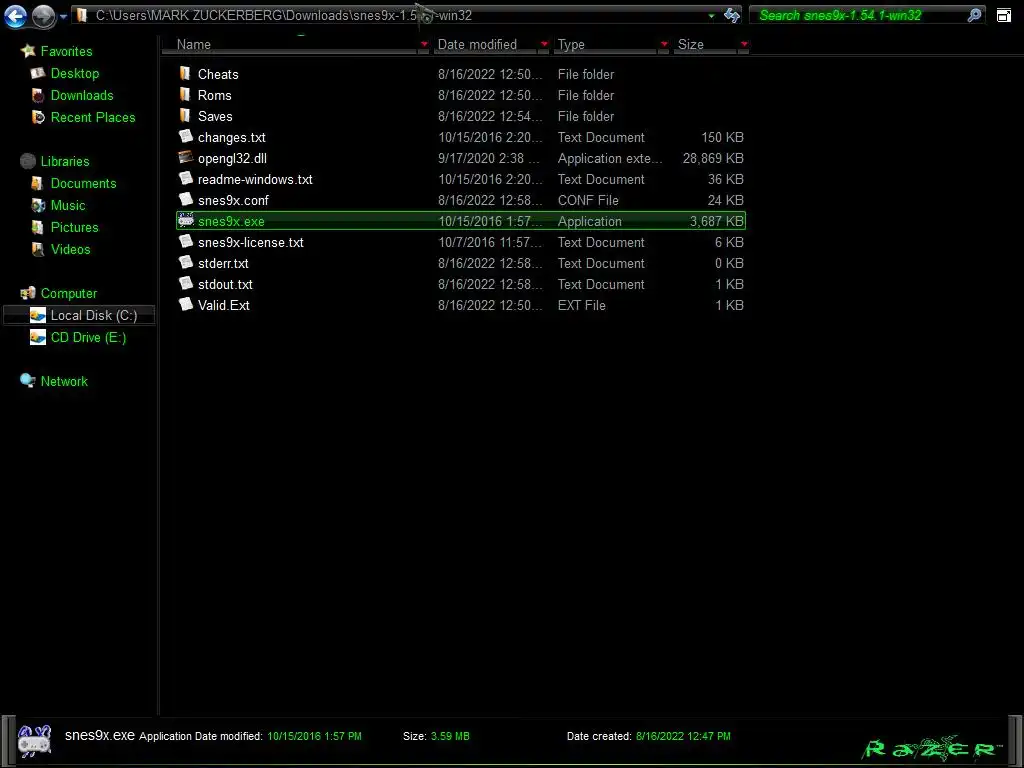Click the Recent Places clock icon
The width and height of the screenshot is (1024, 768).
(x=38, y=117)
